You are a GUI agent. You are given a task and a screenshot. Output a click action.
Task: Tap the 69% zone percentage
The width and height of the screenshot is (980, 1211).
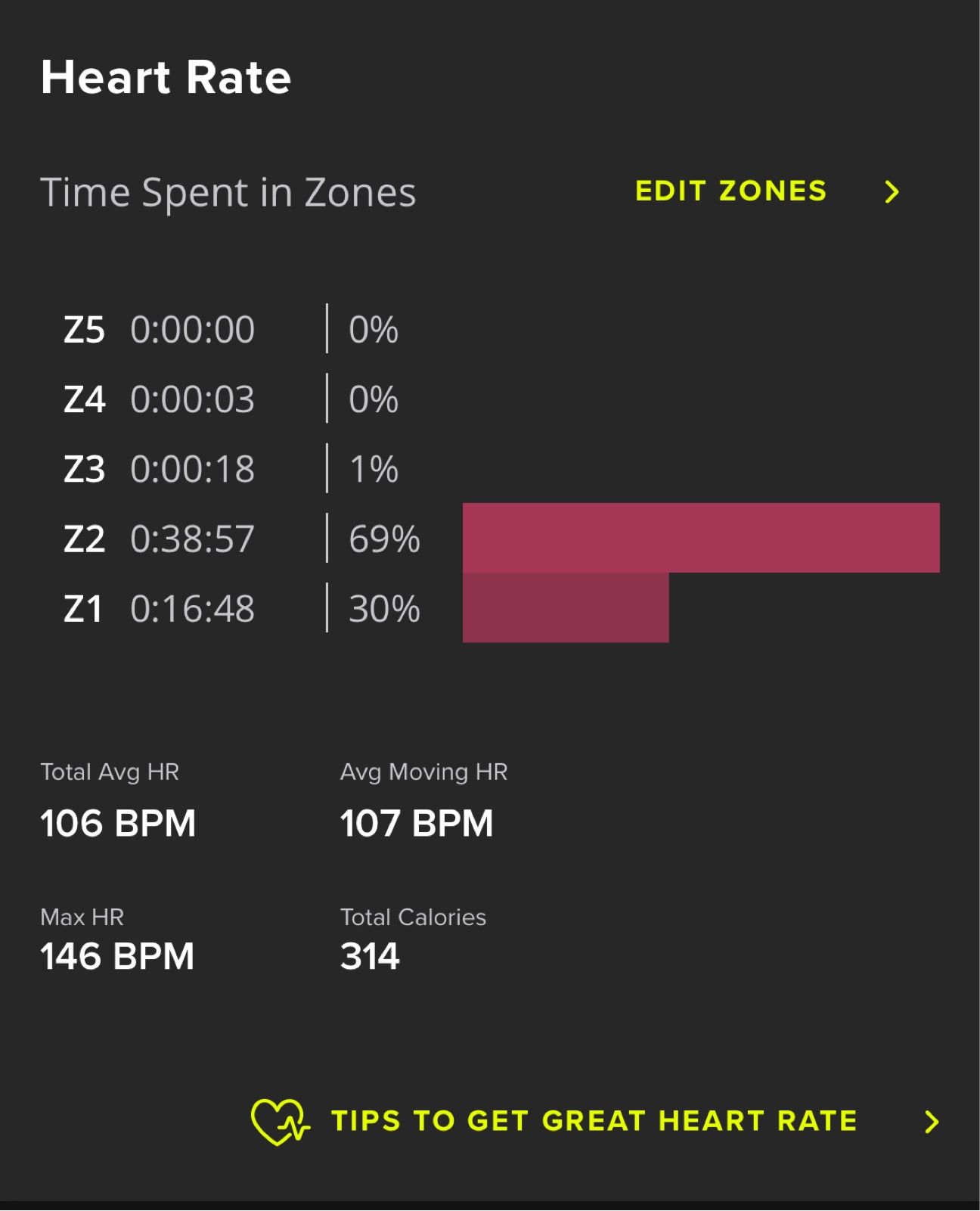coord(383,539)
